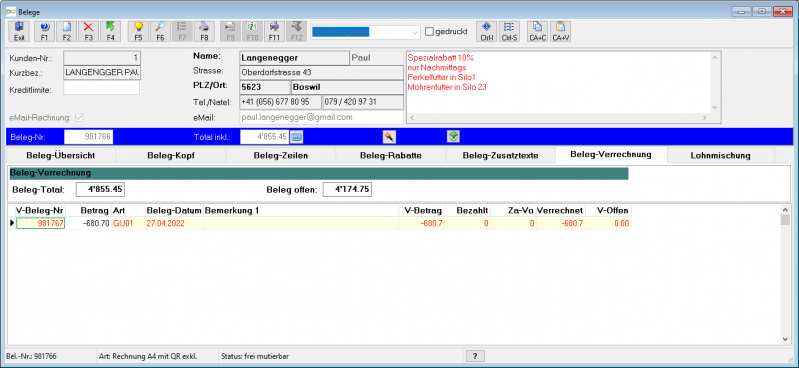Click the table vertical scrollbar down arrow
The width and height of the screenshot is (799, 368).
point(785,339)
